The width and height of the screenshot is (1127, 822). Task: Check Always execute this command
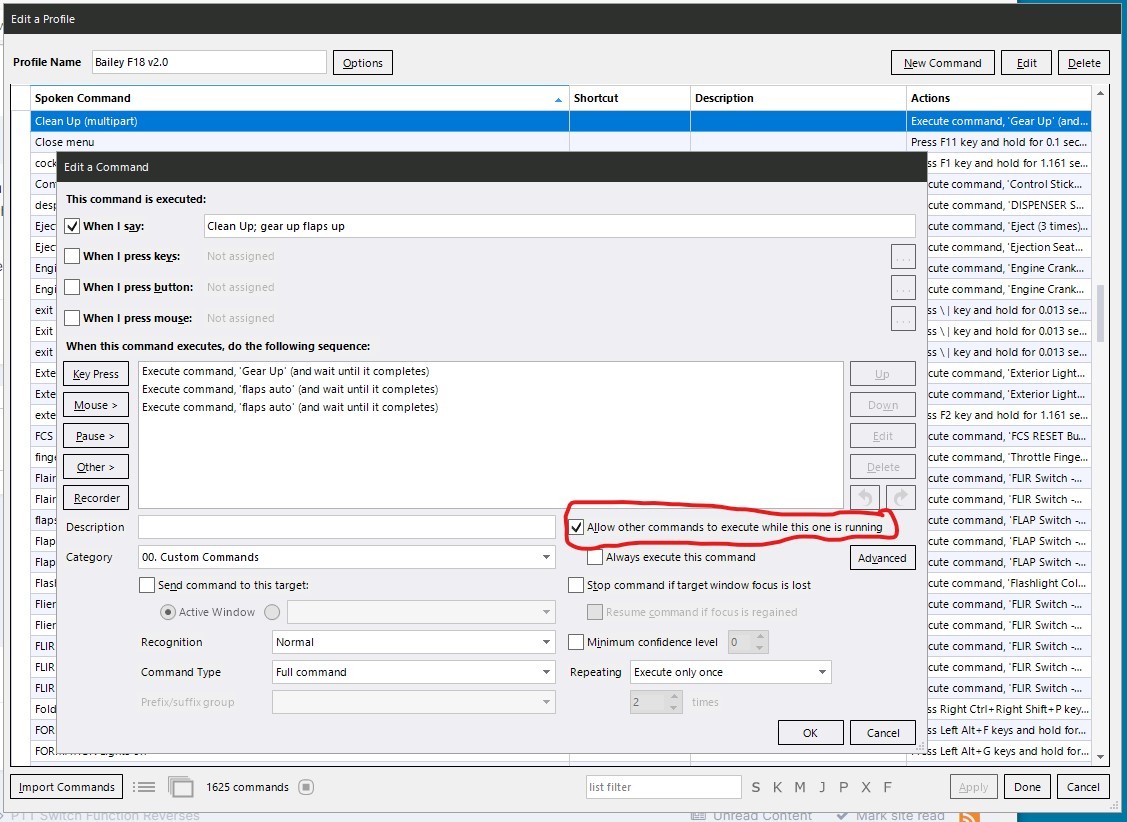(595, 558)
